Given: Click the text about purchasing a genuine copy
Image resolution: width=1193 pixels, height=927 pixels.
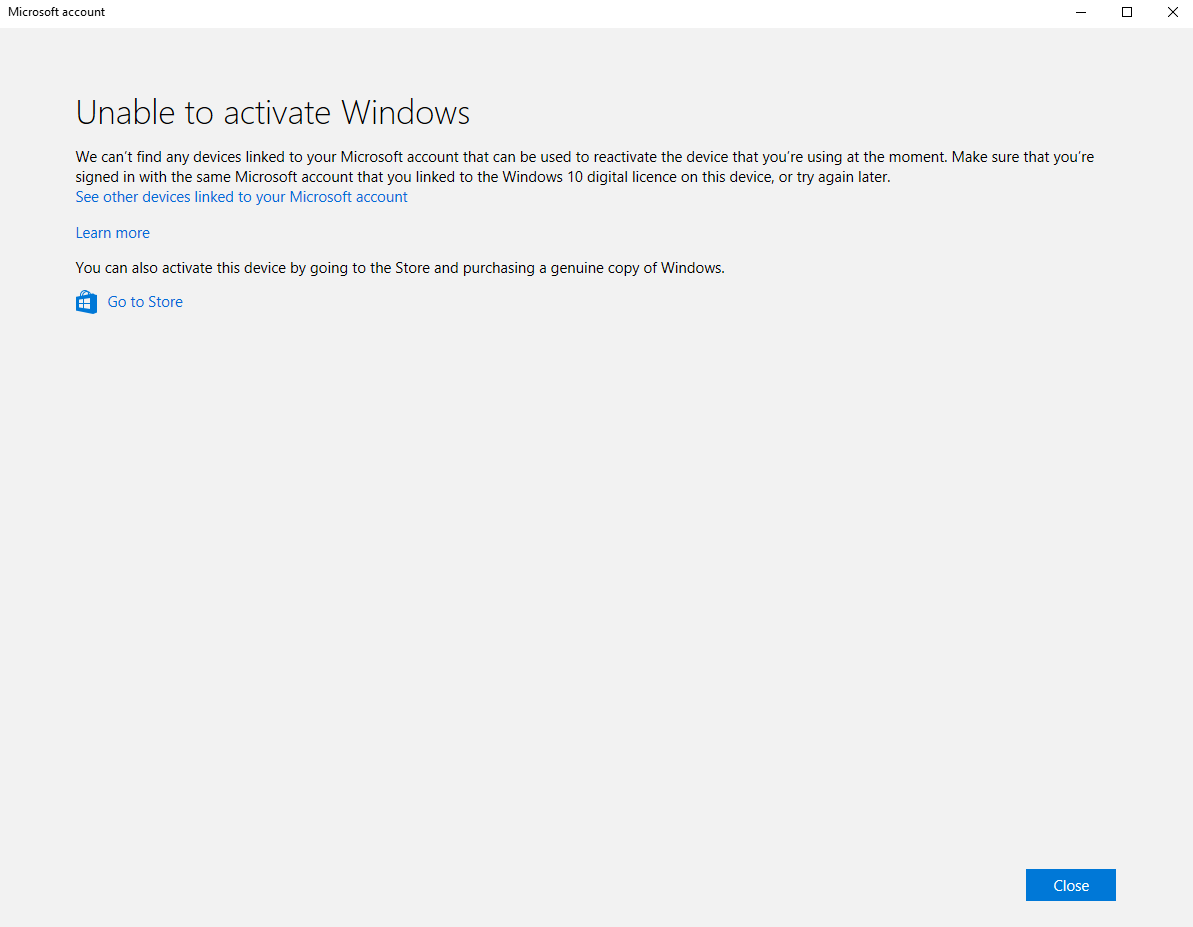Looking at the screenshot, I should [400, 268].
